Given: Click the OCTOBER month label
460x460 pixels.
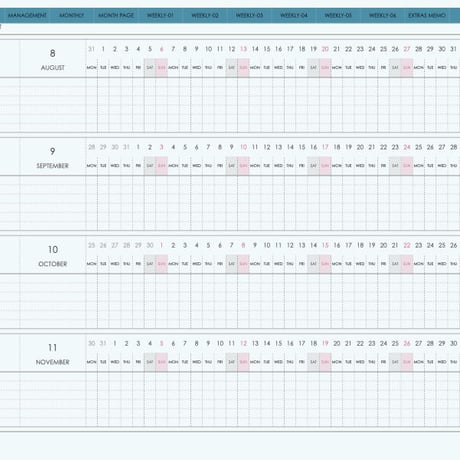Looking at the screenshot, I should coord(53,264).
